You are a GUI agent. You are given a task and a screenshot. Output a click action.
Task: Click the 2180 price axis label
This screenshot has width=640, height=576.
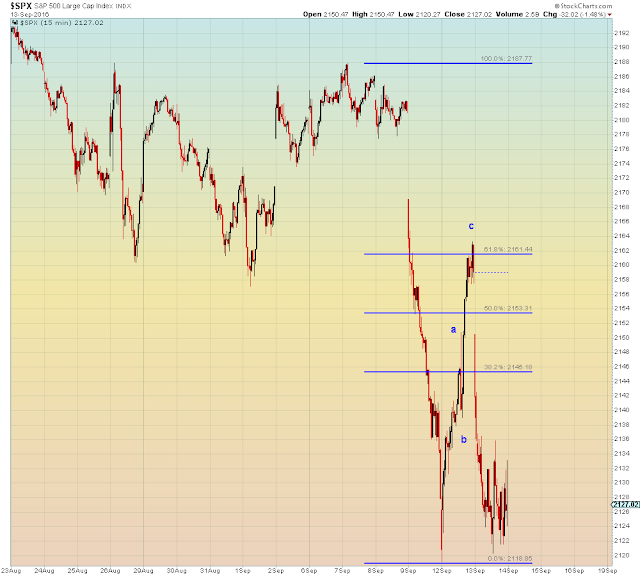622,120
